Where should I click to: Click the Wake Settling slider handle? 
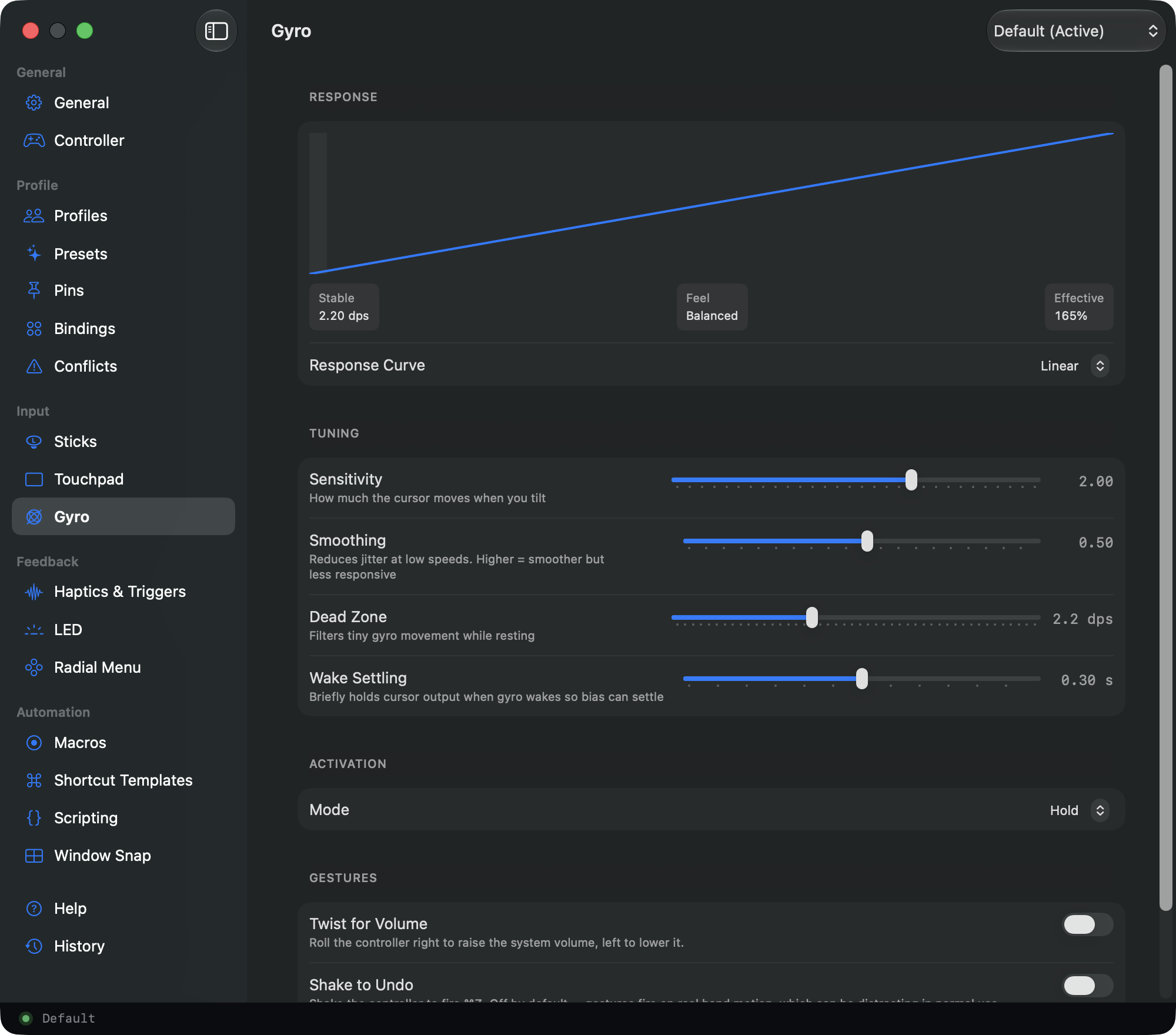coord(862,679)
